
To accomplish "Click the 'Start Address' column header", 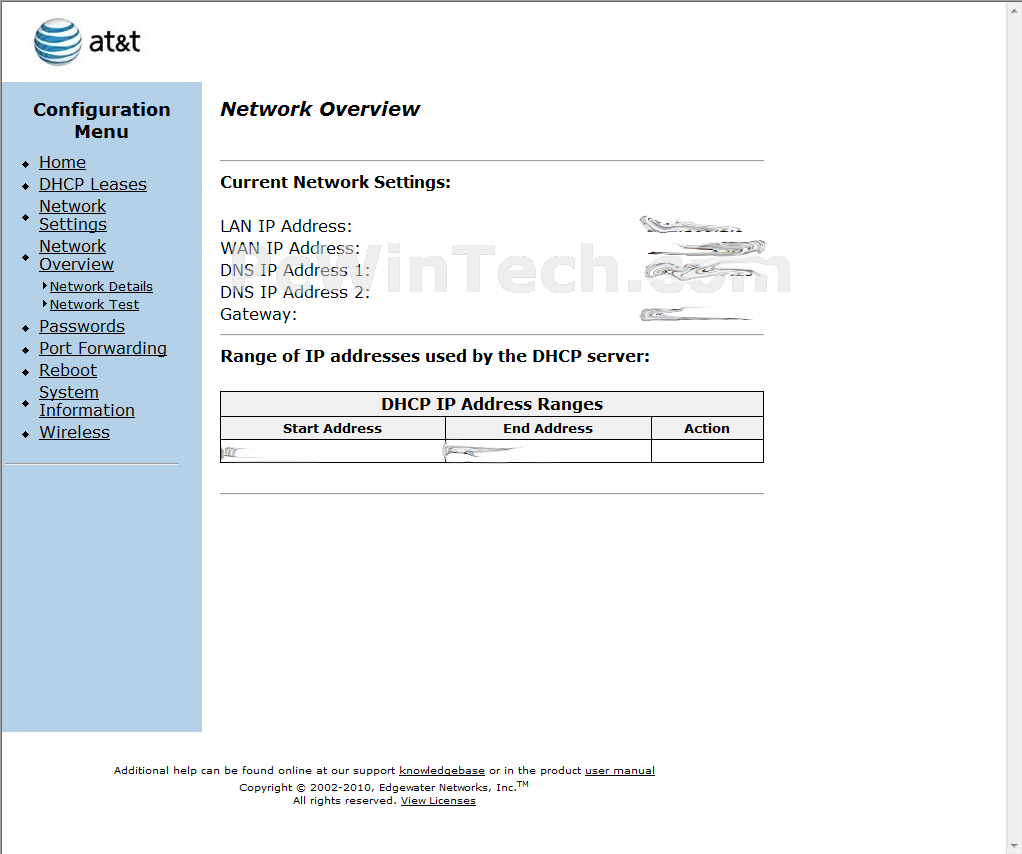I will point(332,428).
